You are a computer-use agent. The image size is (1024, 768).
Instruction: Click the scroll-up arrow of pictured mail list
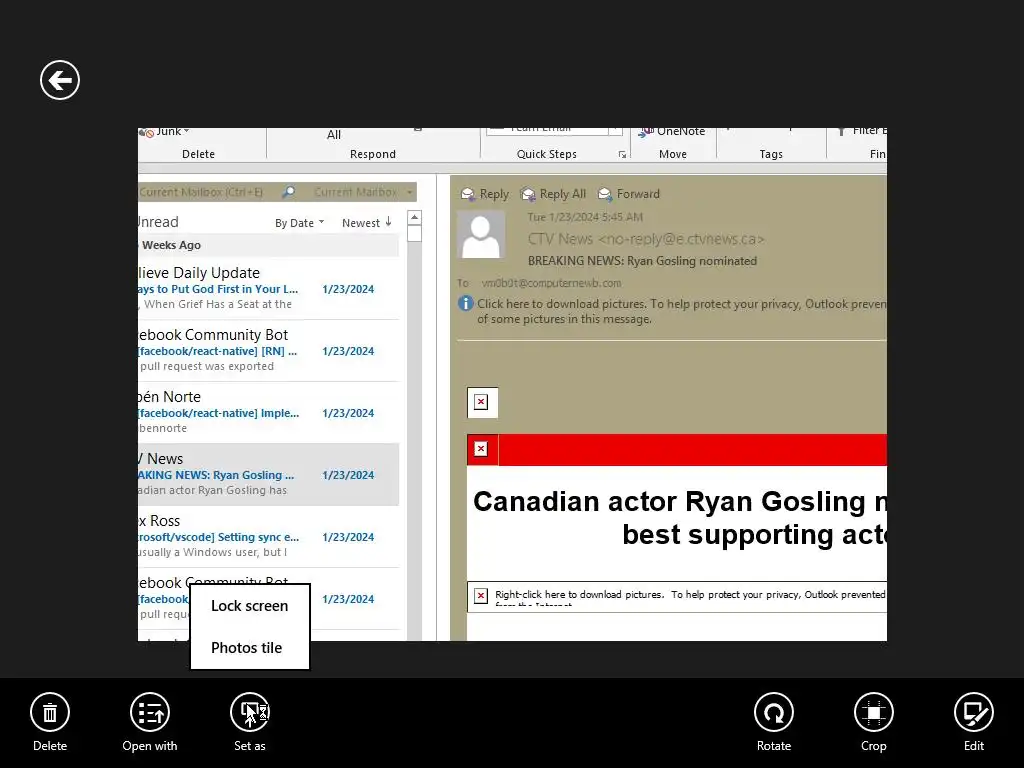click(414, 217)
